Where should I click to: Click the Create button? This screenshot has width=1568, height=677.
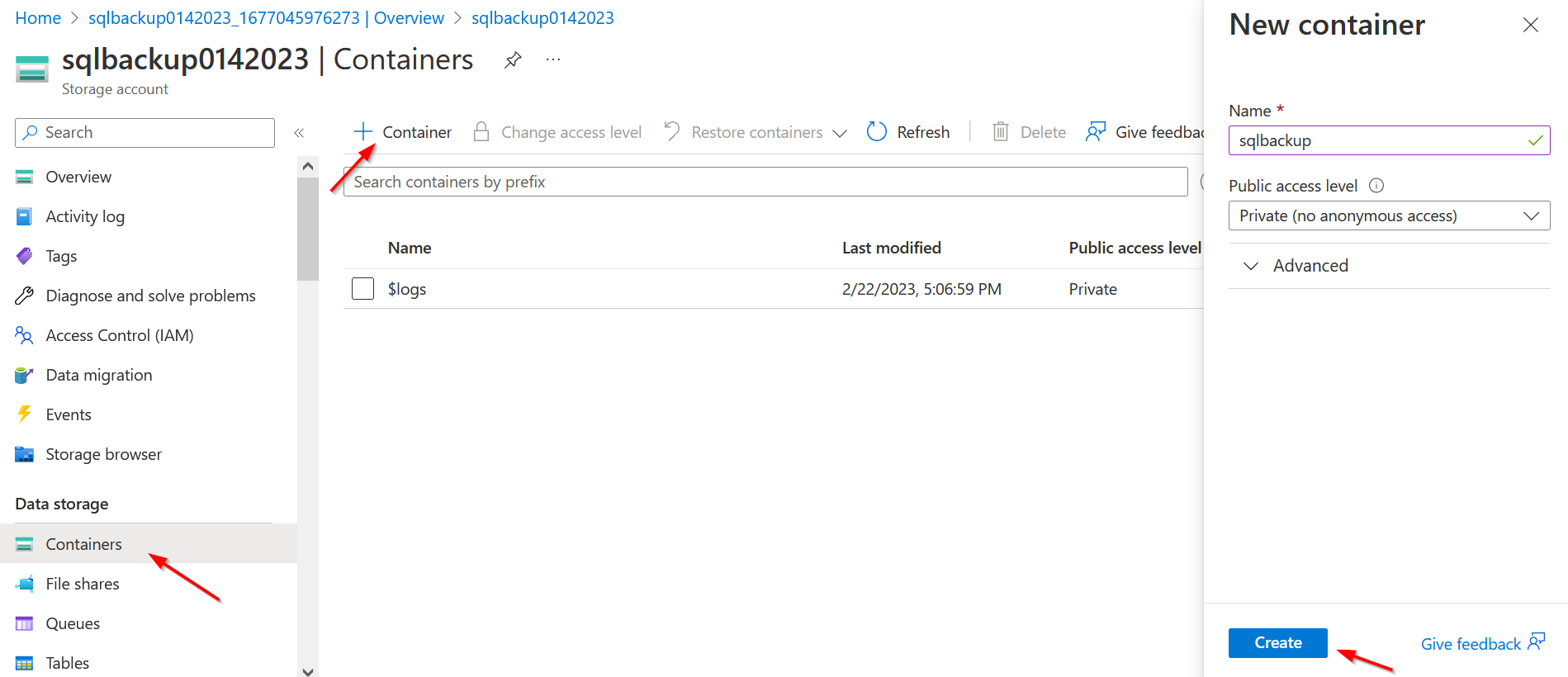[x=1277, y=643]
